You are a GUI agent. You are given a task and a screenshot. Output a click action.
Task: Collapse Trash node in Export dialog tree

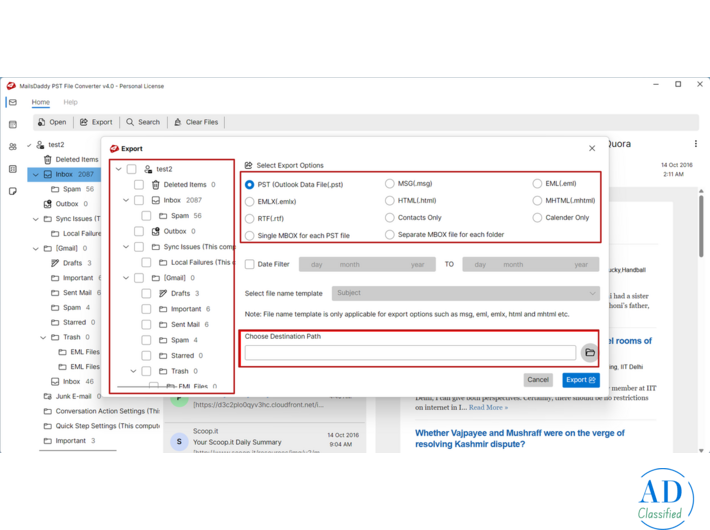coord(133,371)
